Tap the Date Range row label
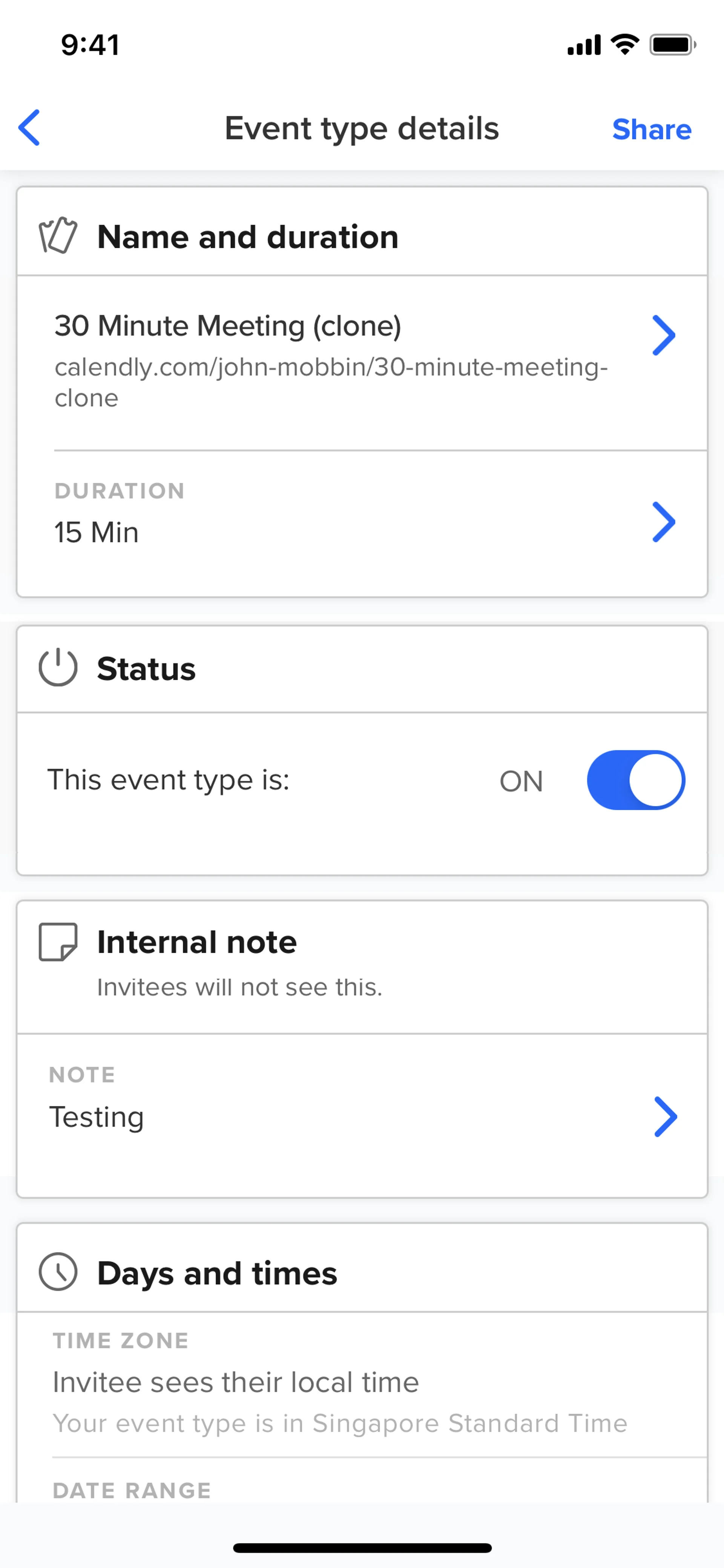The image size is (724, 1568). (x=132, y=1490)
